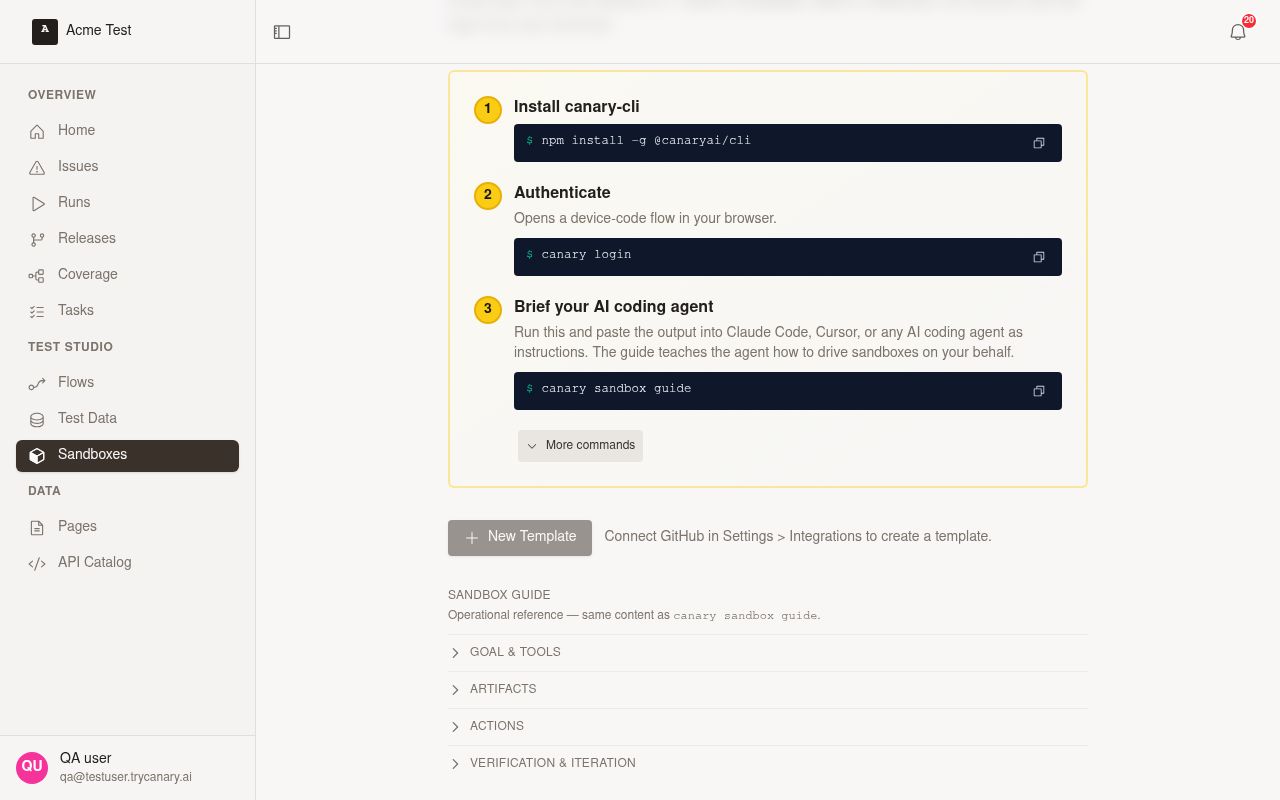1280x800 pixels.
Task: Click the Issues warning triangle icon
Action: coord(37,167)
